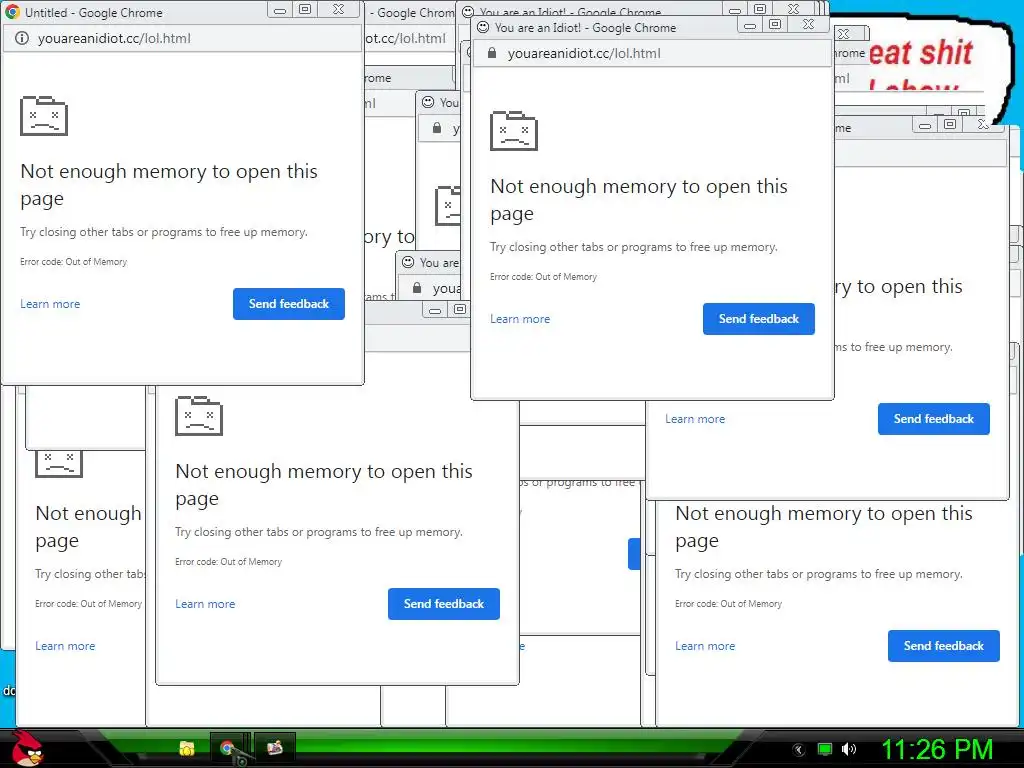Click Send feedback in the bottom-center error window
The width and height of the screenshot is (1024, 768).
[x=444, y=604]
